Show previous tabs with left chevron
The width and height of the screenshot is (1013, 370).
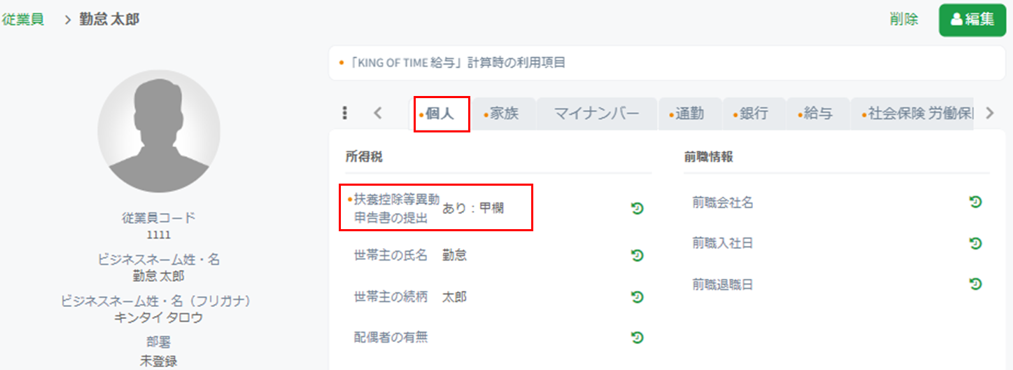point(379,114)
